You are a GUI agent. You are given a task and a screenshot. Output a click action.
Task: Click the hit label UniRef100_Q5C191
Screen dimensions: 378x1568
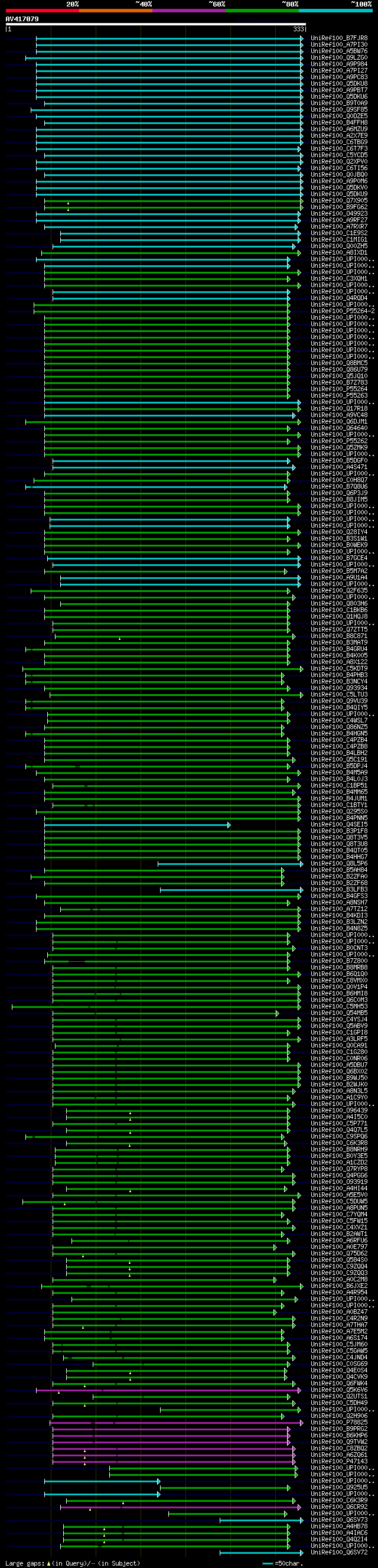(x=339, y=760)
